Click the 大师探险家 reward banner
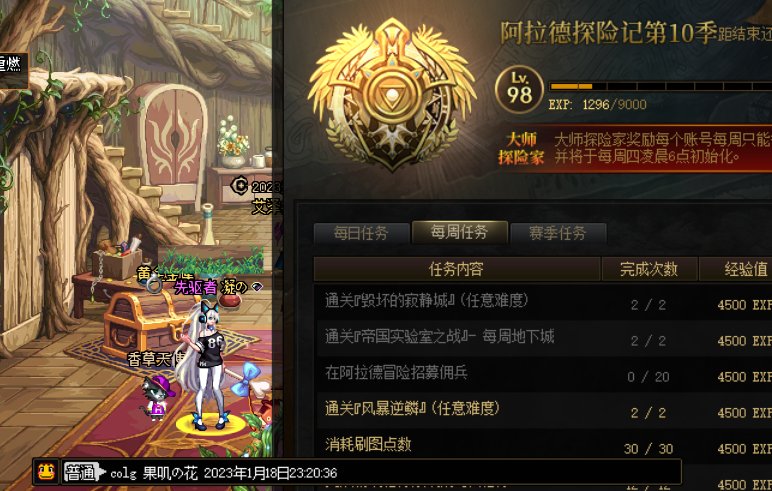 click(x=635, y=148)
